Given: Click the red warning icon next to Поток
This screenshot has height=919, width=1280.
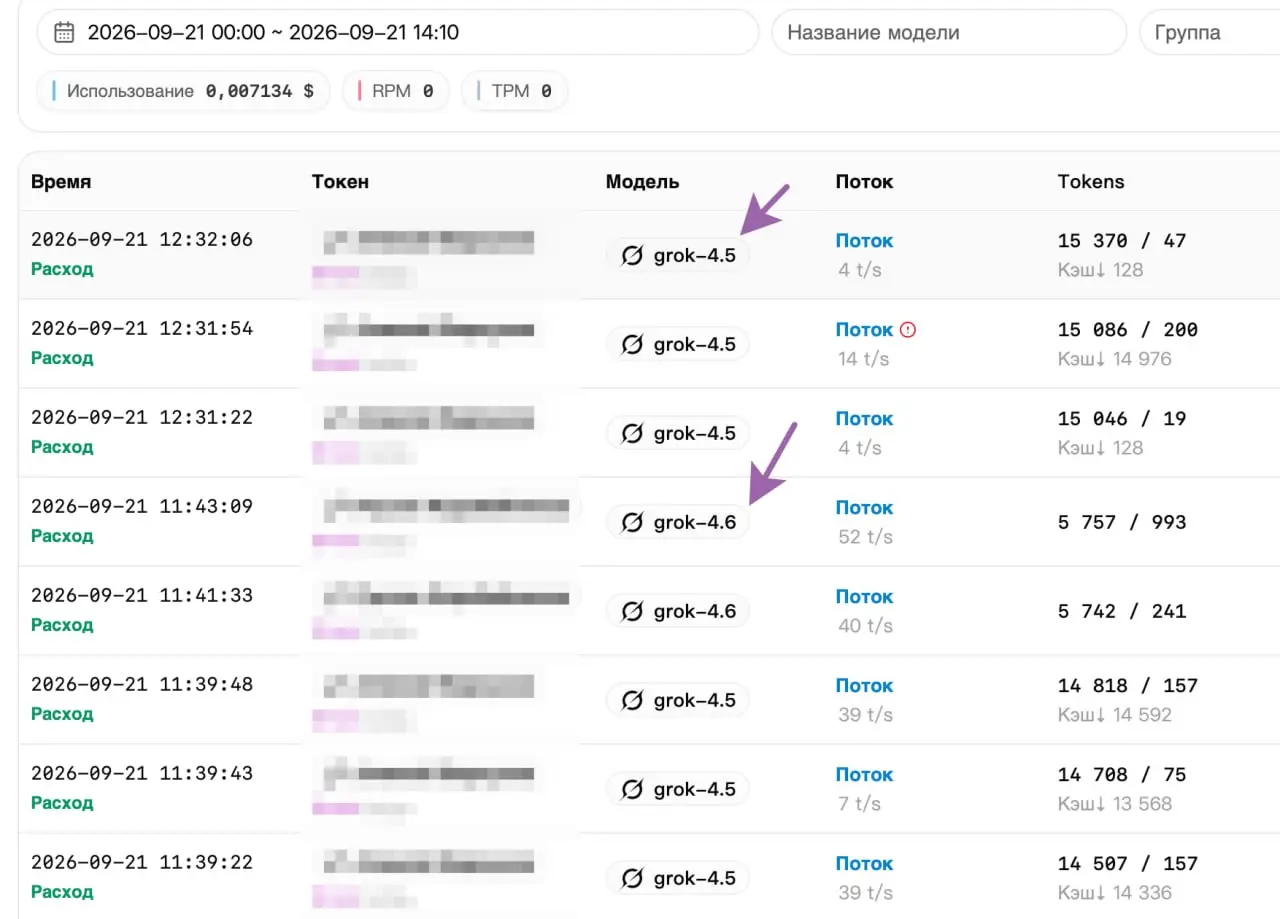Looking at the screenshot, I should [908, 329].
